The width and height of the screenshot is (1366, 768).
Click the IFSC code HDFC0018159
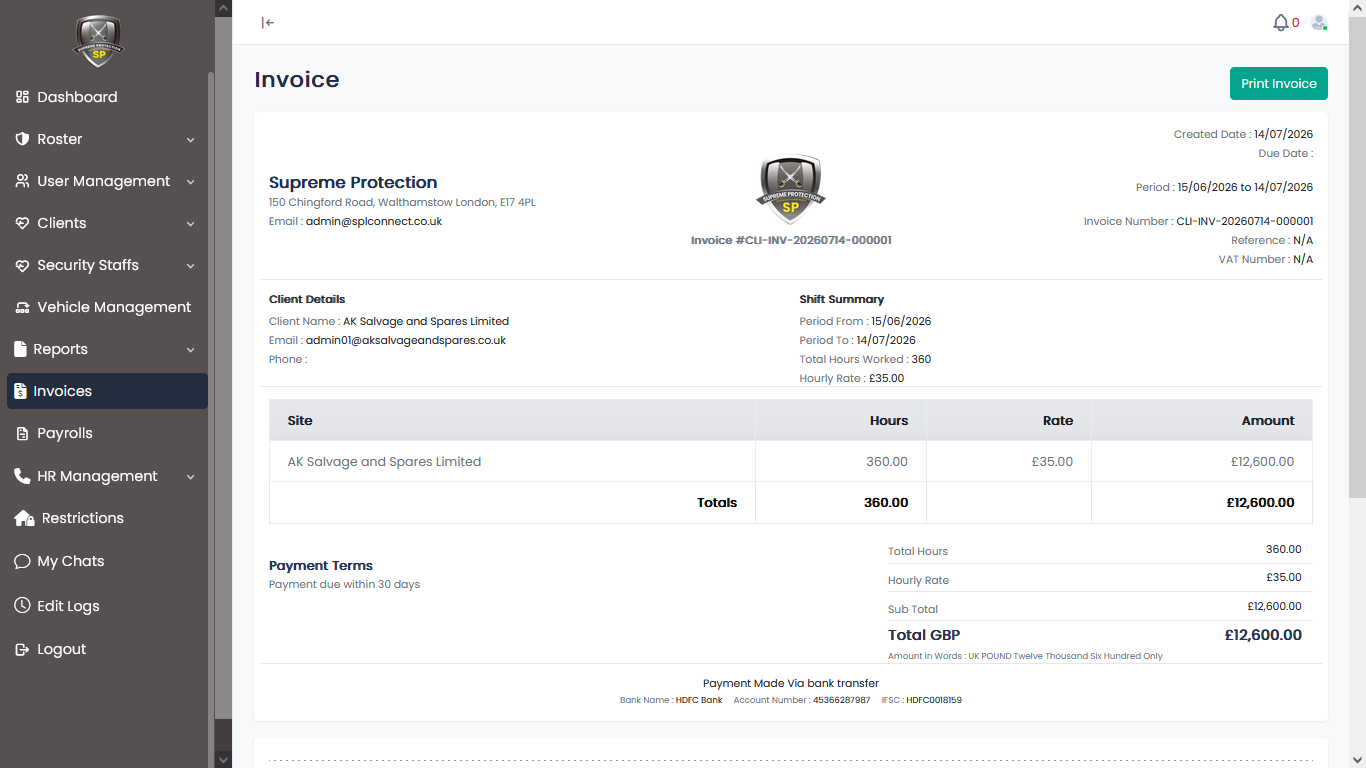[934, 700]
